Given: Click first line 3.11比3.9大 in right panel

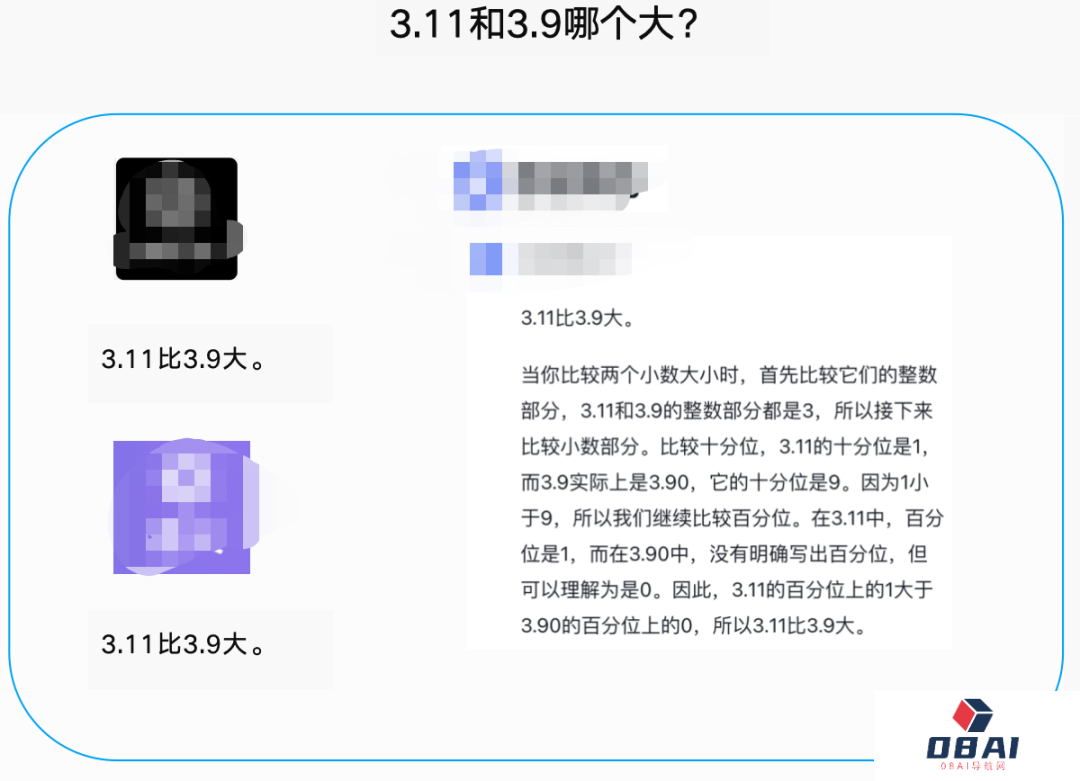Looking at the screenshot, I should (577, 318).
